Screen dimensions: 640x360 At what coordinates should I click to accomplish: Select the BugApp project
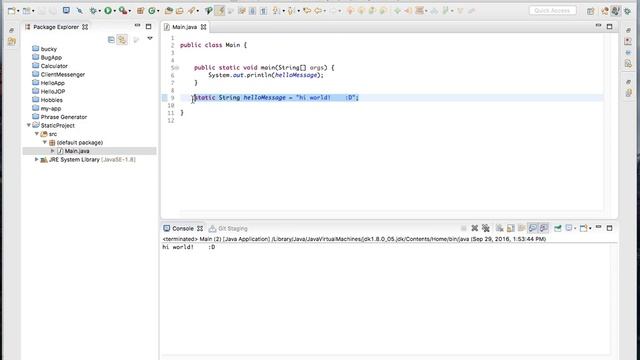click(47, 58)
